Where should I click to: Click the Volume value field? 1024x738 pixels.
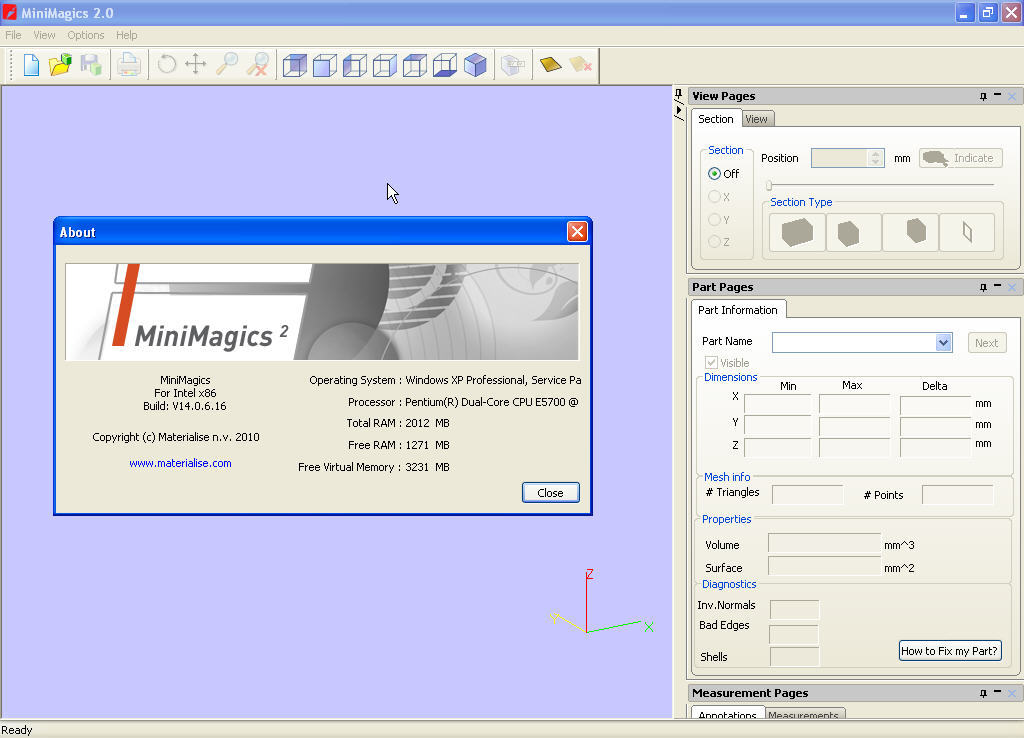824,544
